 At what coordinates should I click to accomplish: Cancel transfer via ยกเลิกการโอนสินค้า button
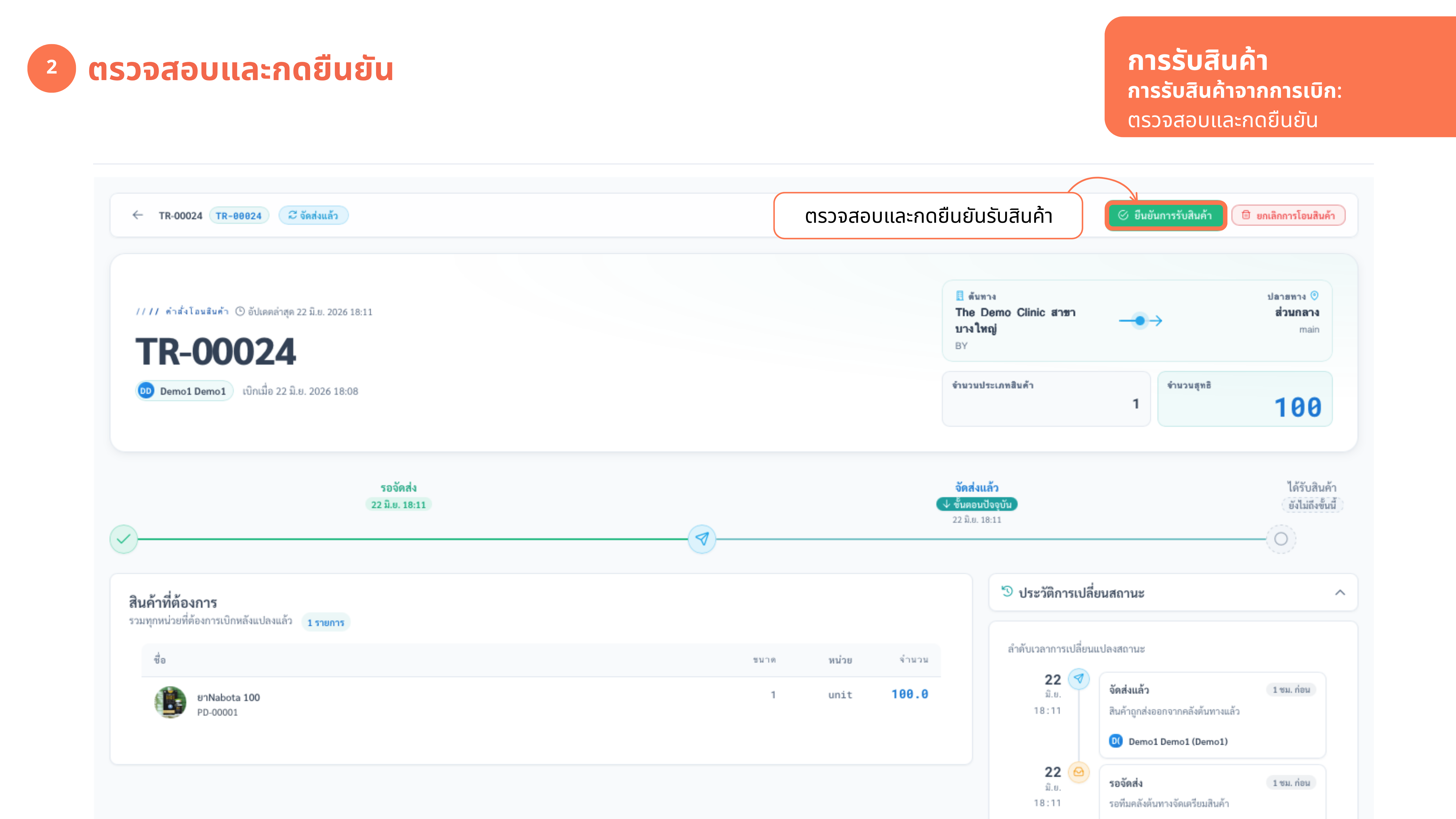[1288, 215]
